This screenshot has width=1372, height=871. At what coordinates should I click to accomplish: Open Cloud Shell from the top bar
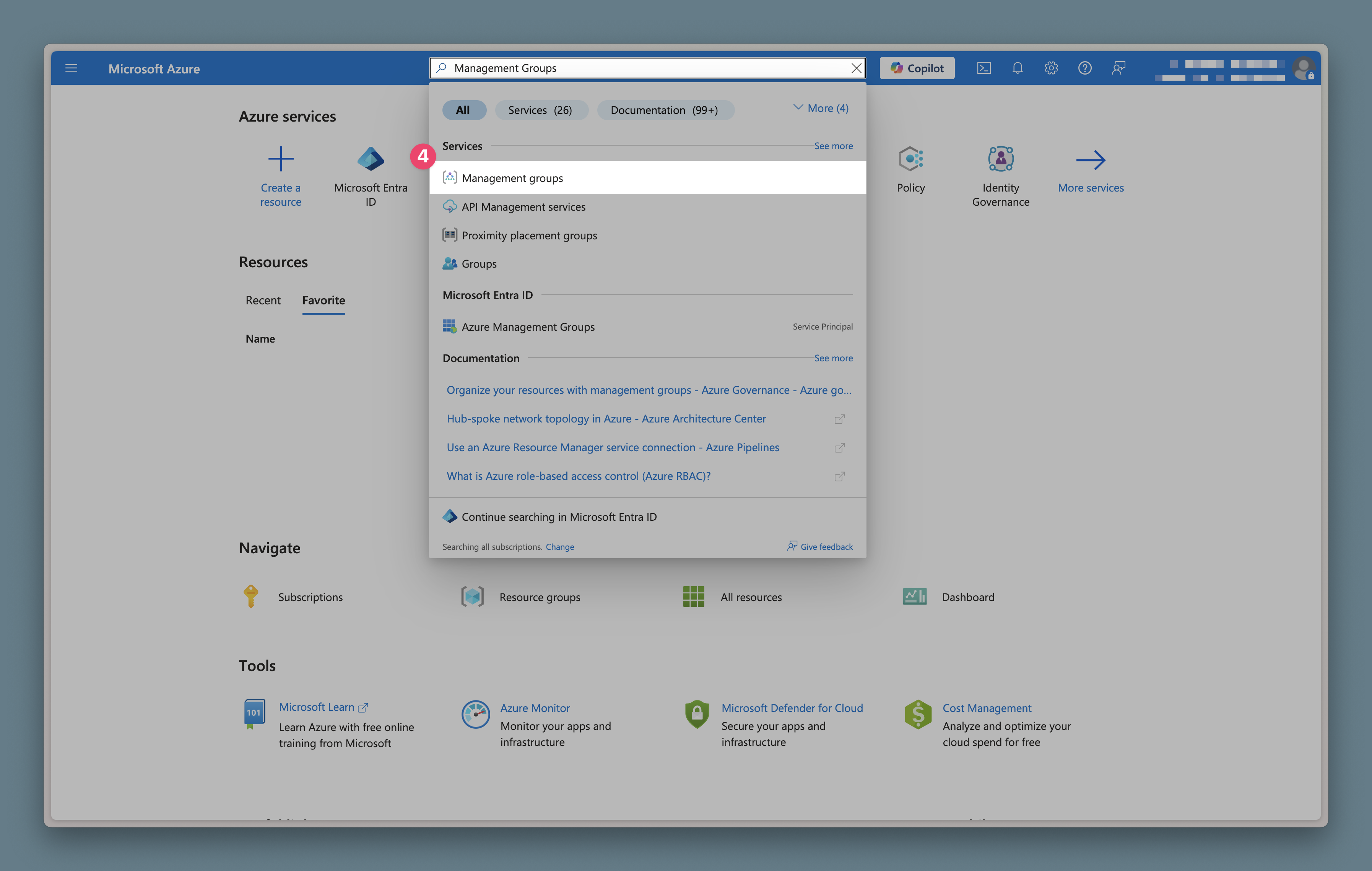(983, 68)
